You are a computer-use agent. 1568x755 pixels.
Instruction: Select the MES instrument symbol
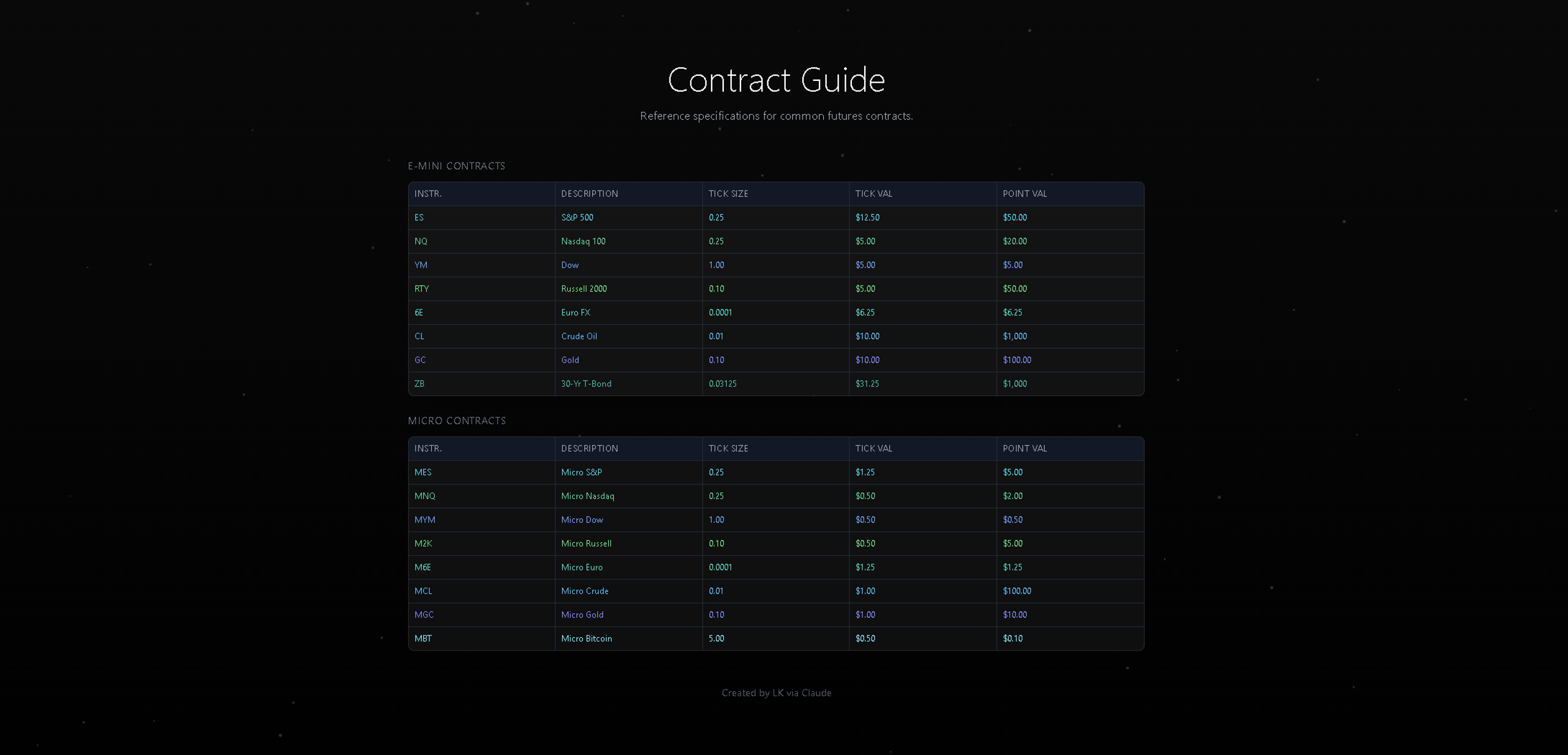coord(423,472)
